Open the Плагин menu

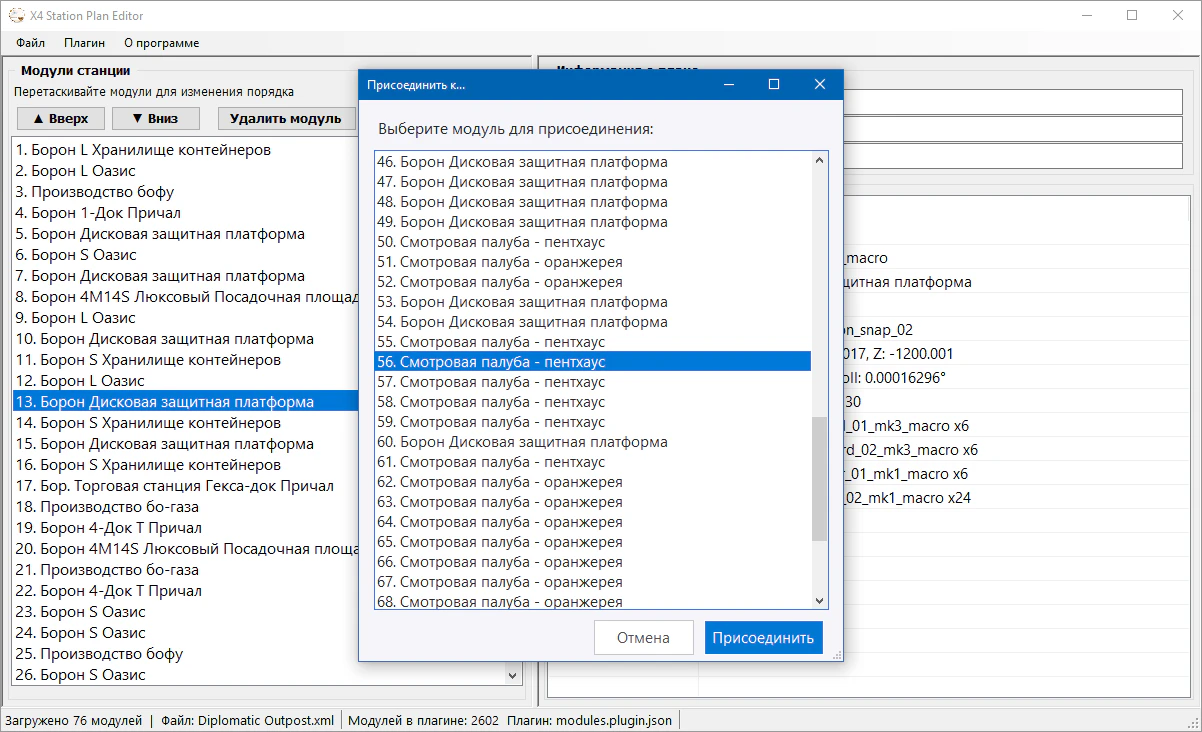(x=84, y=43)
